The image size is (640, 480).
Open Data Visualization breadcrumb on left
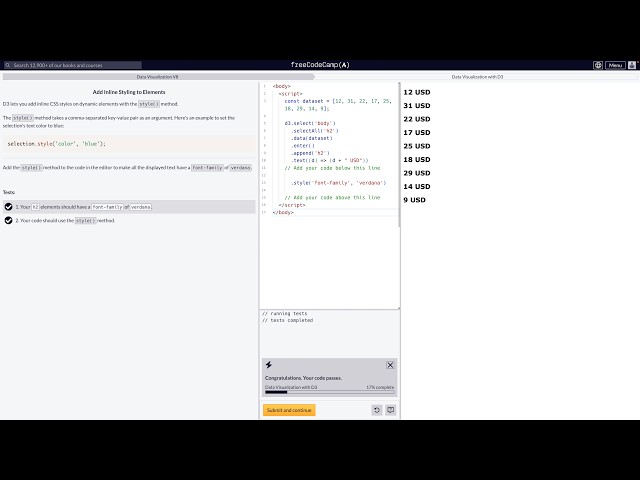(157, 77)
